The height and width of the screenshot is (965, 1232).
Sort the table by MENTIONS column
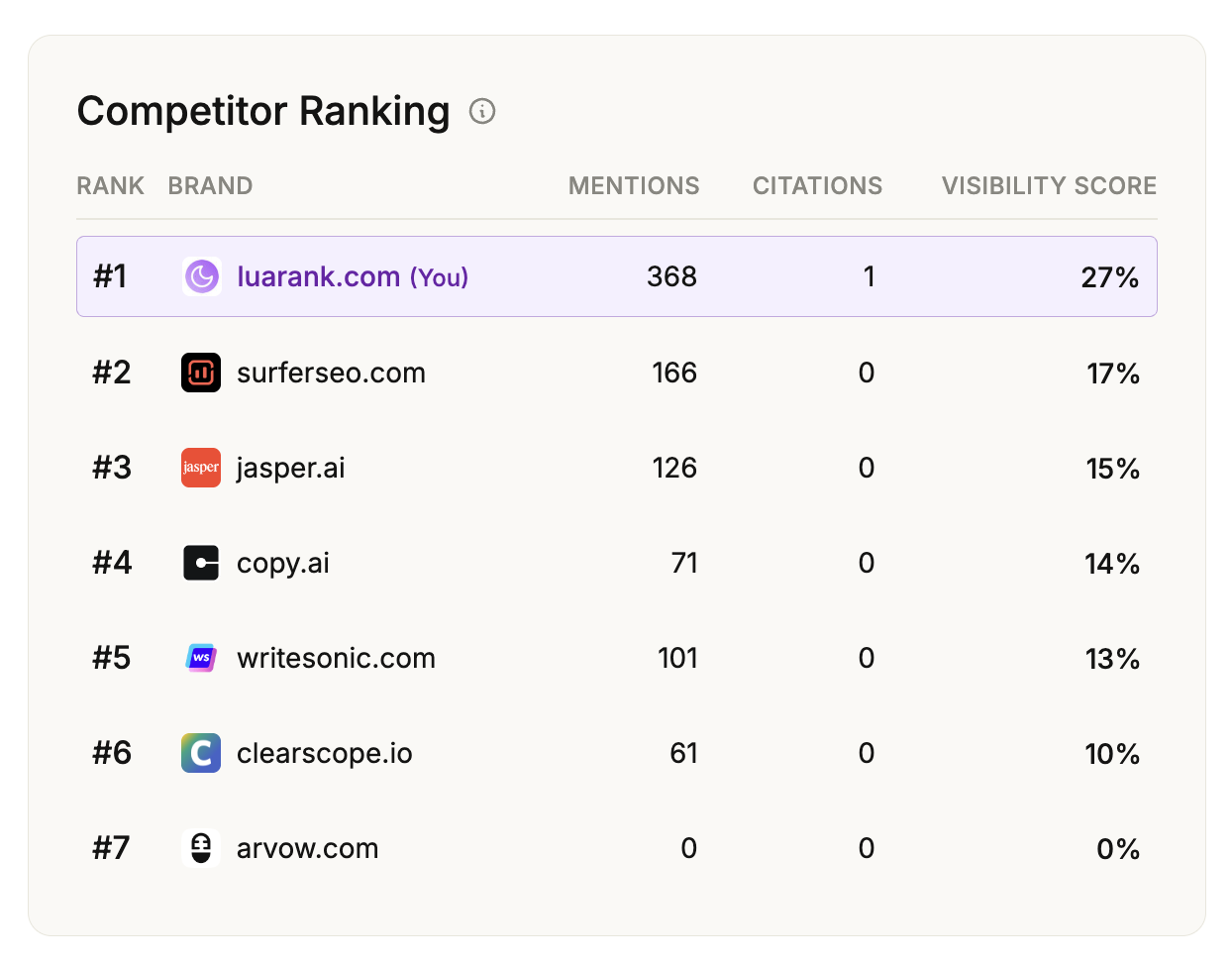(634, 185)
